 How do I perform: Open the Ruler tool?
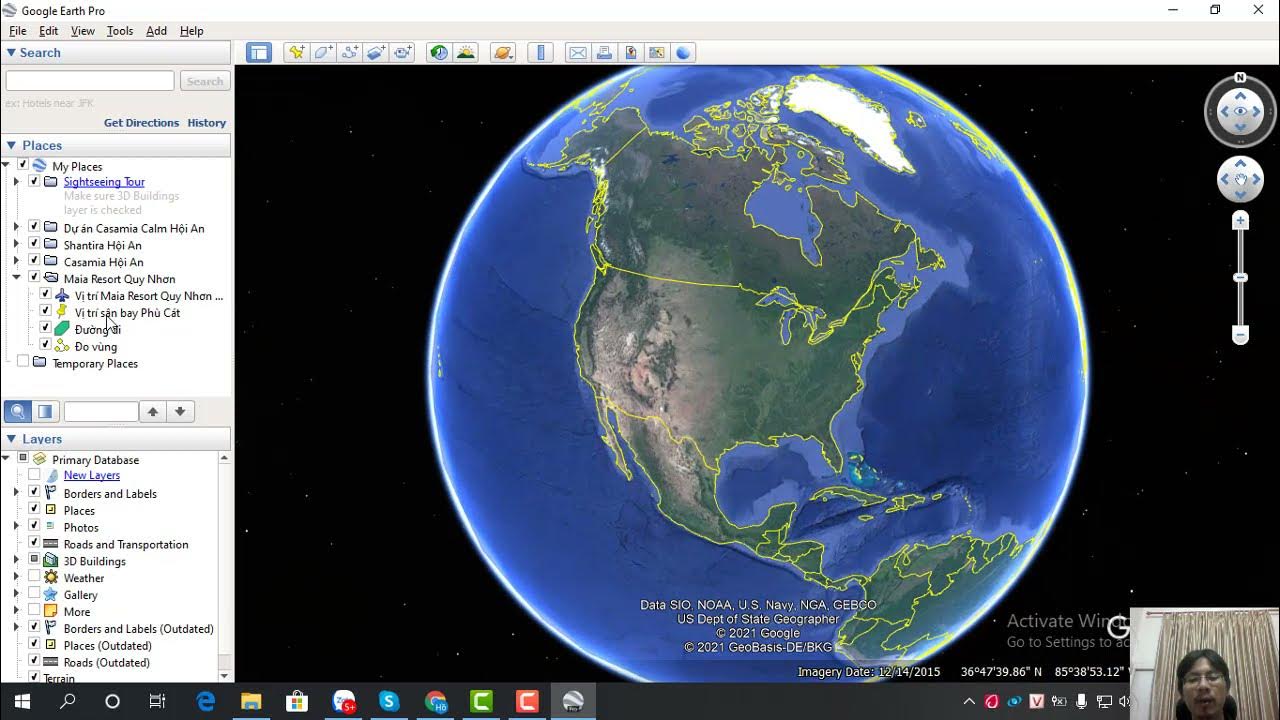tap(540, 53)
